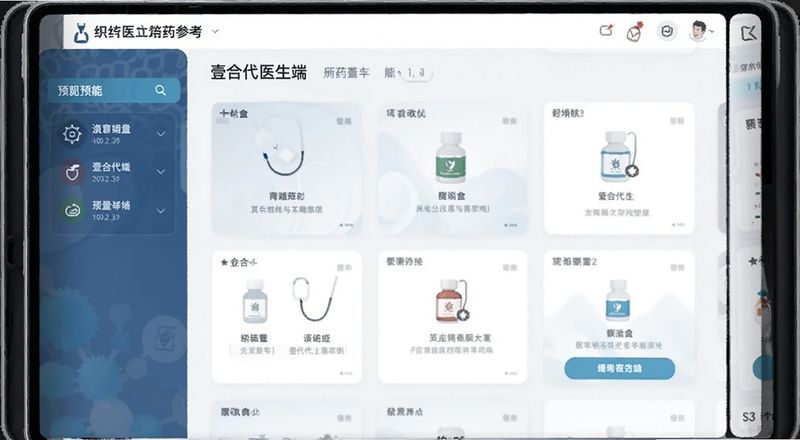This screenshot has width=800, height=440.
Task: Click the blue button in the last product card
Action: (619, 368)
